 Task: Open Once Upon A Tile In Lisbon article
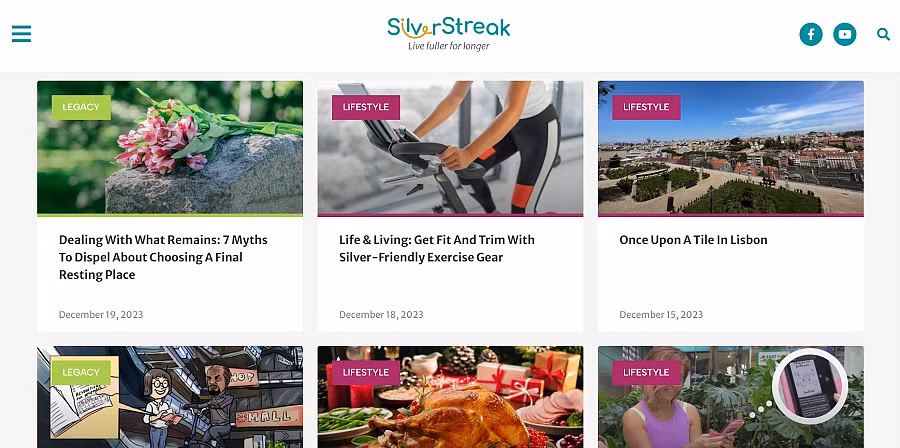coord(693,240)
